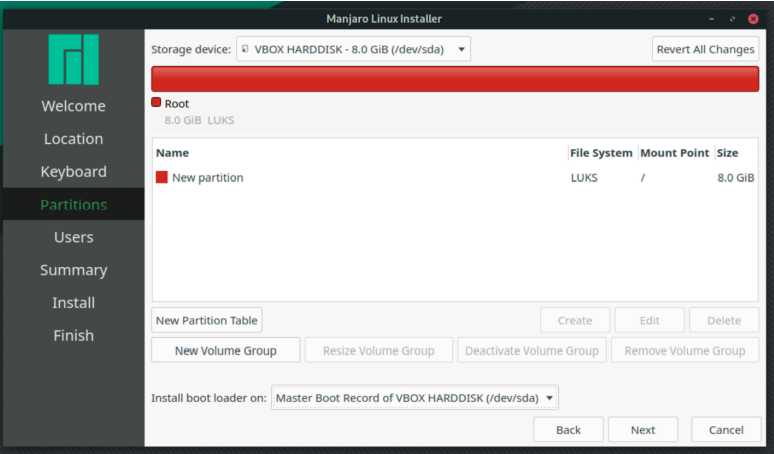Click New Volume Group button
Screen dimensions: 774x454
click(226, 350)
